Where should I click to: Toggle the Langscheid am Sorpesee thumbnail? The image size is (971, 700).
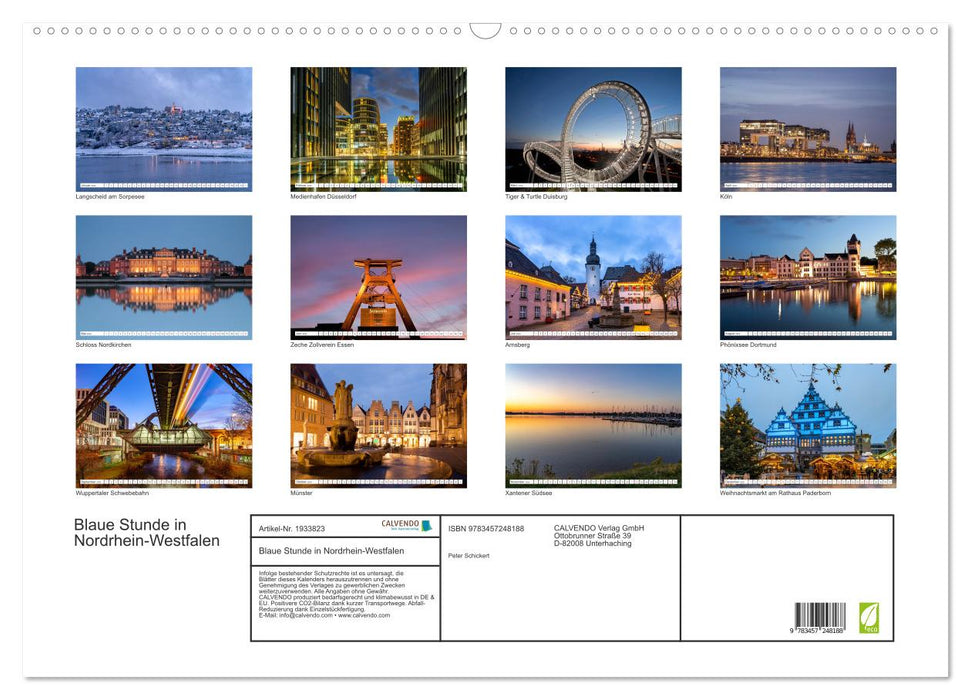(x=163, y=128)
